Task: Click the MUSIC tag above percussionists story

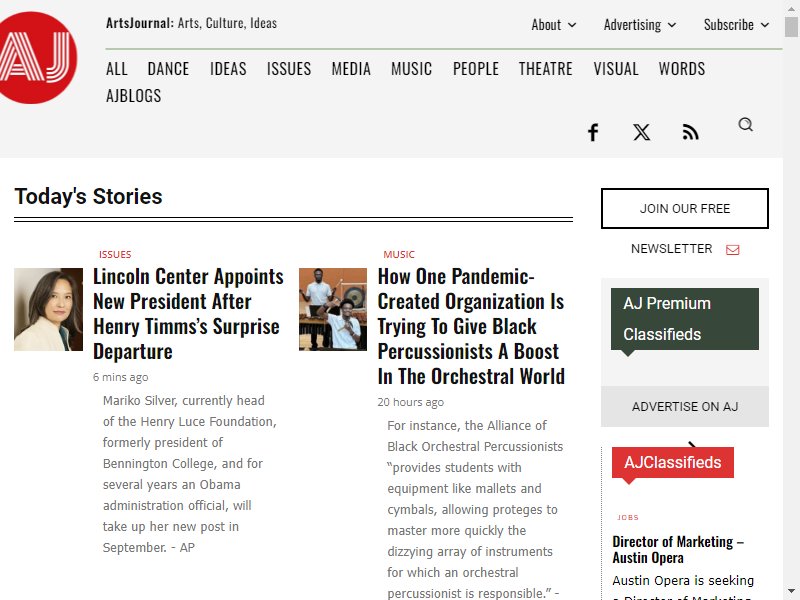Action: coord(399,255)
